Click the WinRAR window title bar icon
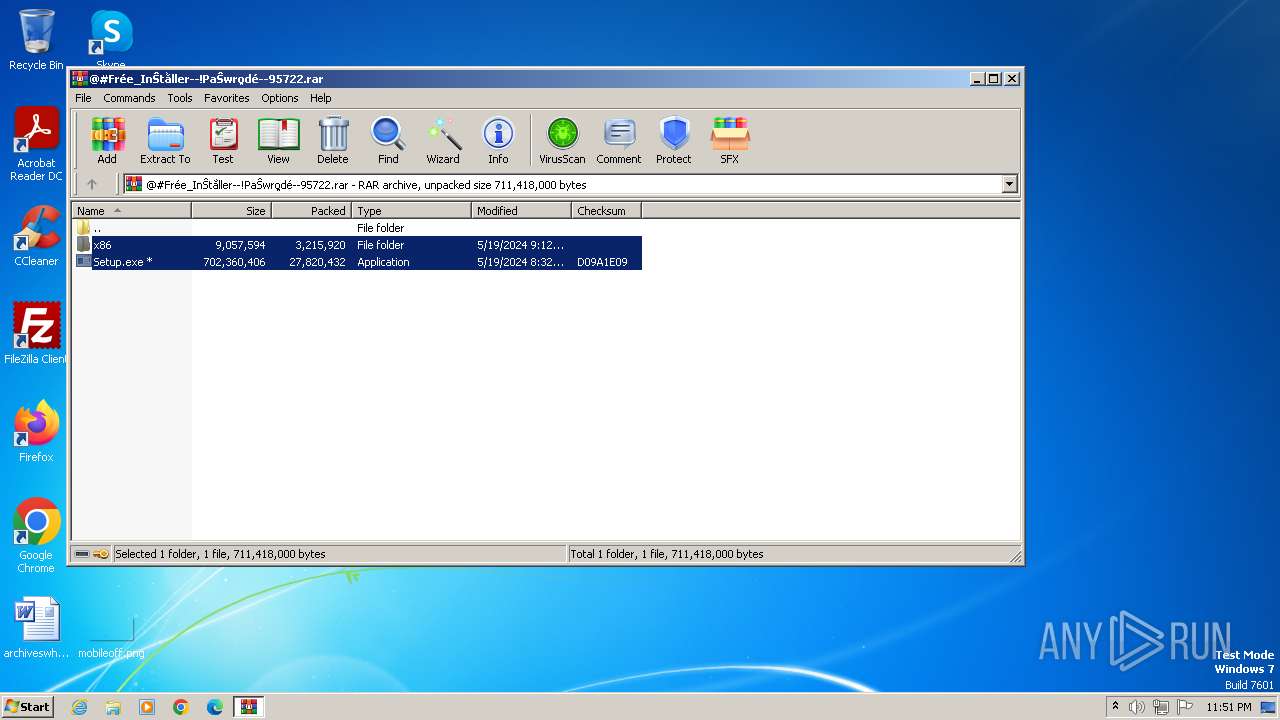1280x720 pixels. (80, 79)
